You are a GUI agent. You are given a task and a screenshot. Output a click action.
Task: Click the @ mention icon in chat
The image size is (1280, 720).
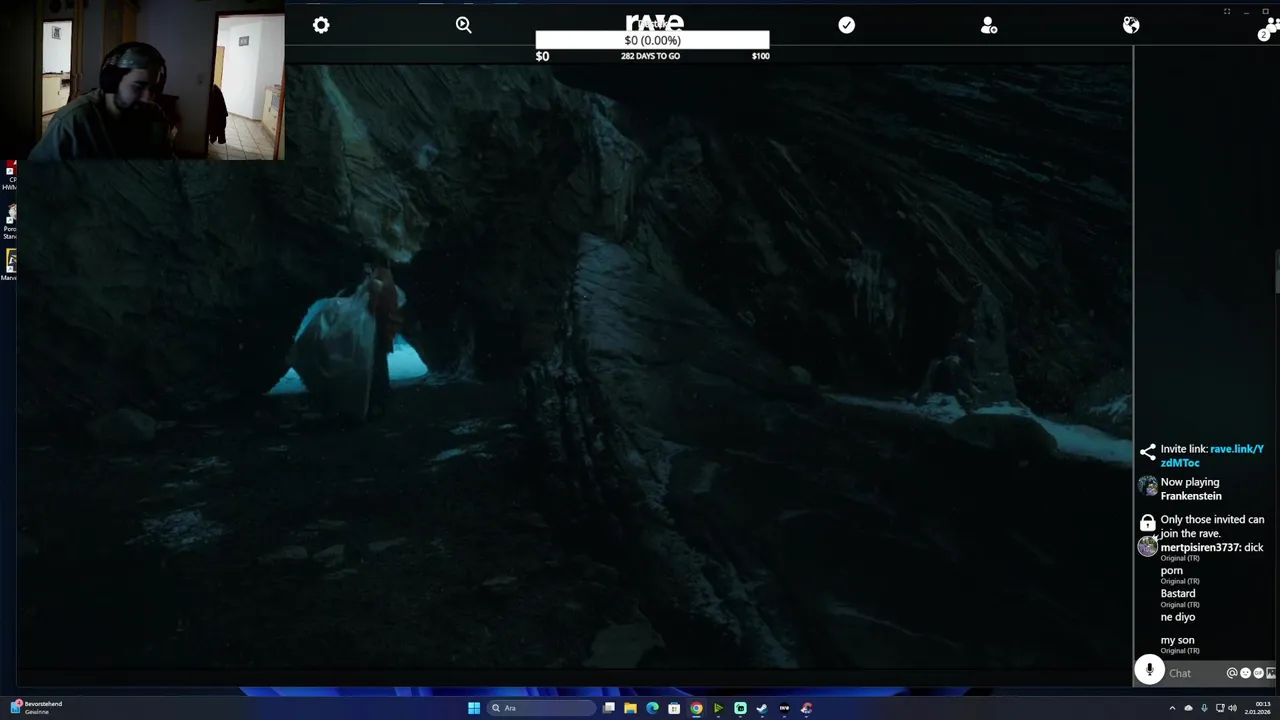[x=1232, y=673]
